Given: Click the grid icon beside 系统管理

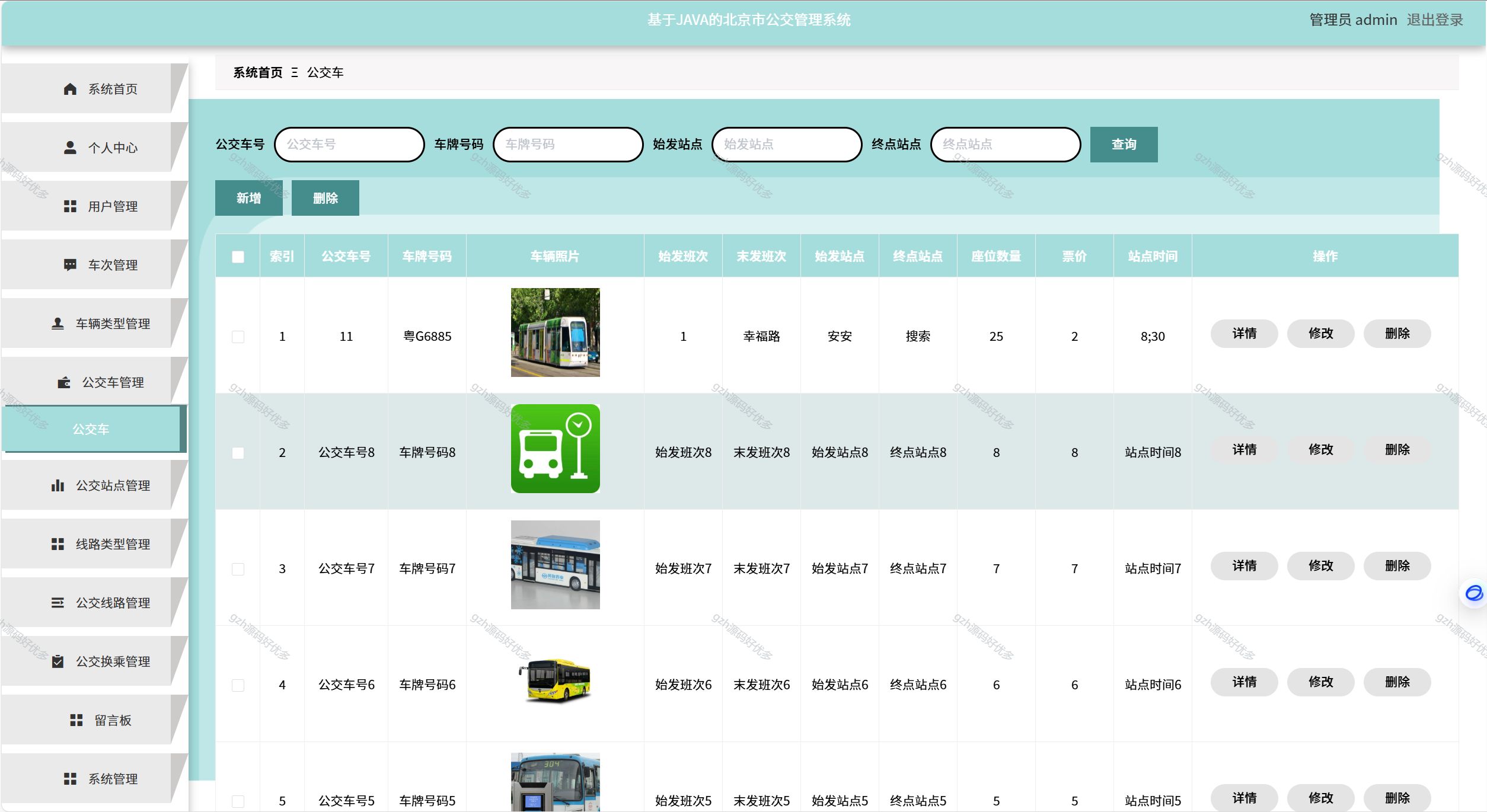Looking at the screenshot, I should point(70,779).
